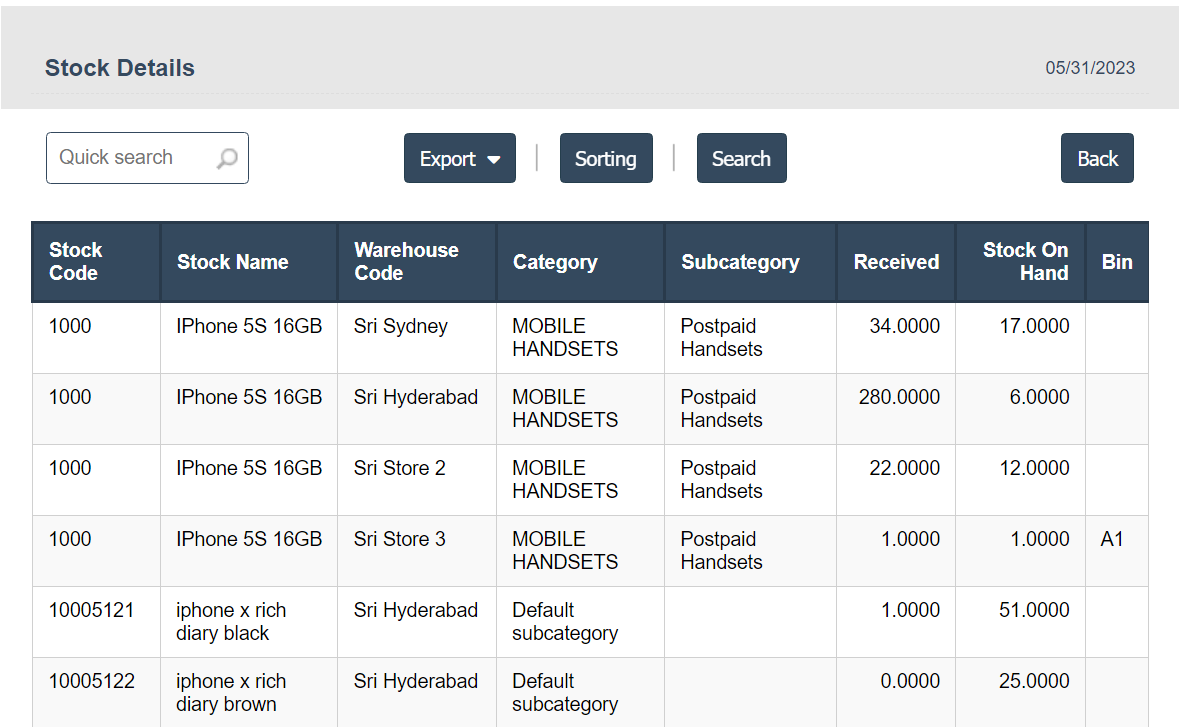Click the magnifier icon in Quick search
The image size is (1183, 727).
click(x=227, y=159)
